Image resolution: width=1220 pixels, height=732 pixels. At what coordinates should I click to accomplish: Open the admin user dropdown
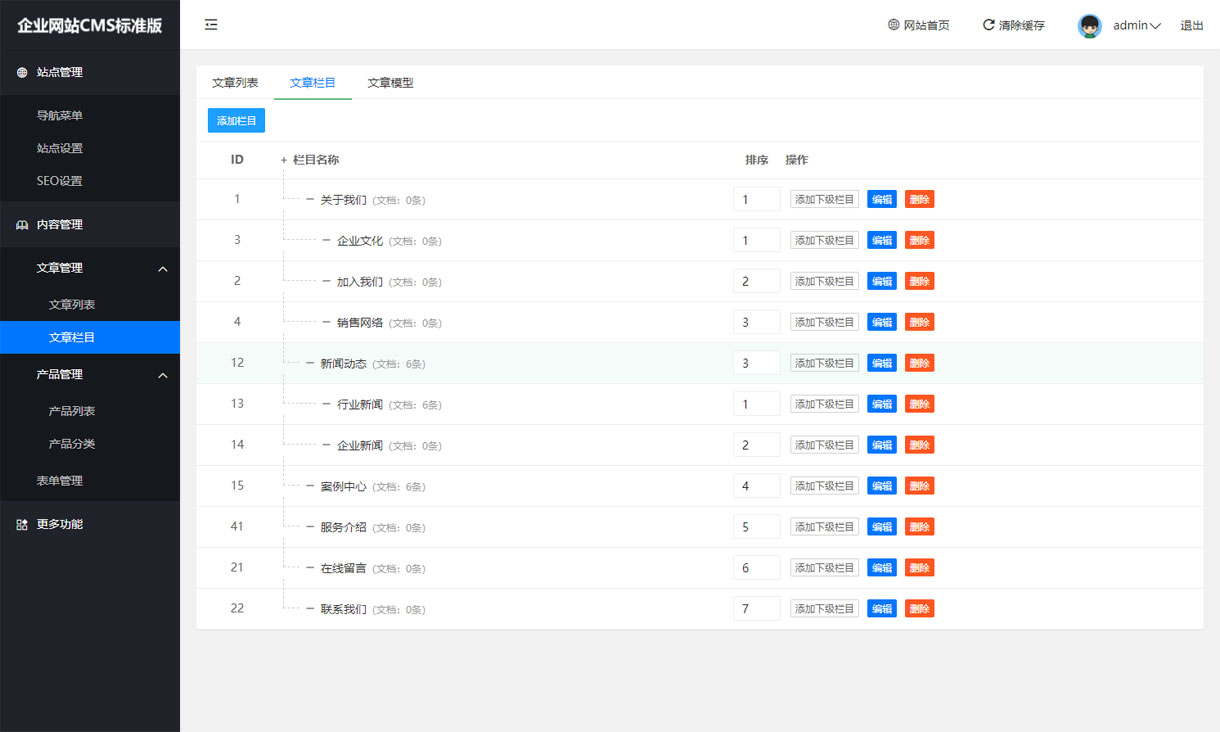coord(1137,26)
